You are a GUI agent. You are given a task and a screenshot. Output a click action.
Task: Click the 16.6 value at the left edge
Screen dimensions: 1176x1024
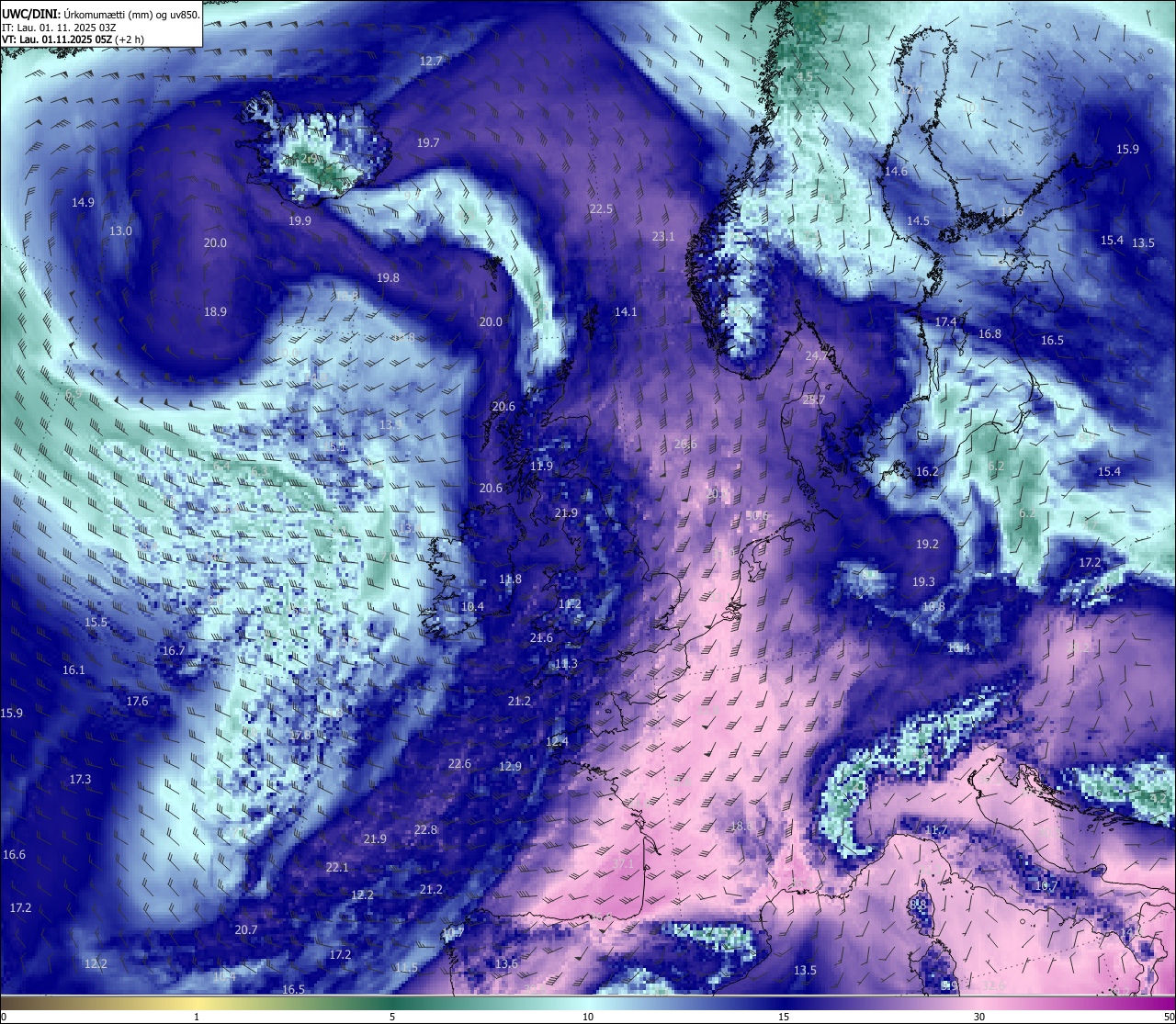click(14, 855)
